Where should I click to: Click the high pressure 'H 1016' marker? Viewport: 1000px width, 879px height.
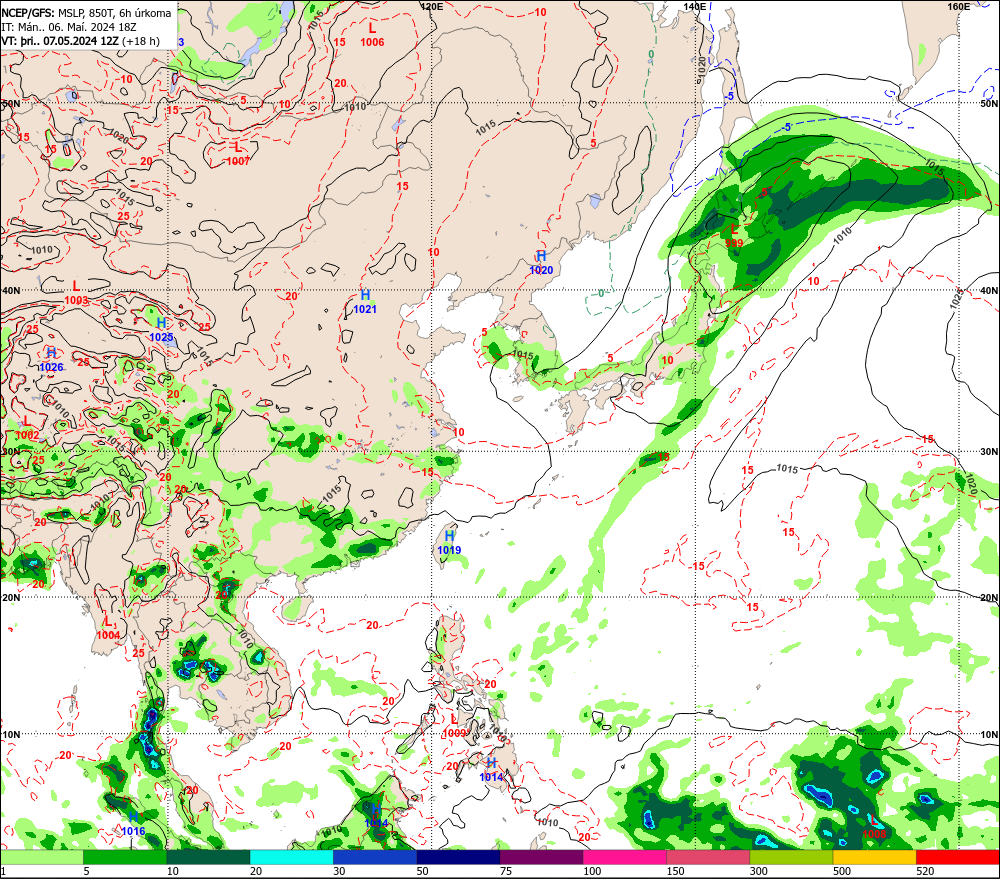click(133, 824)
